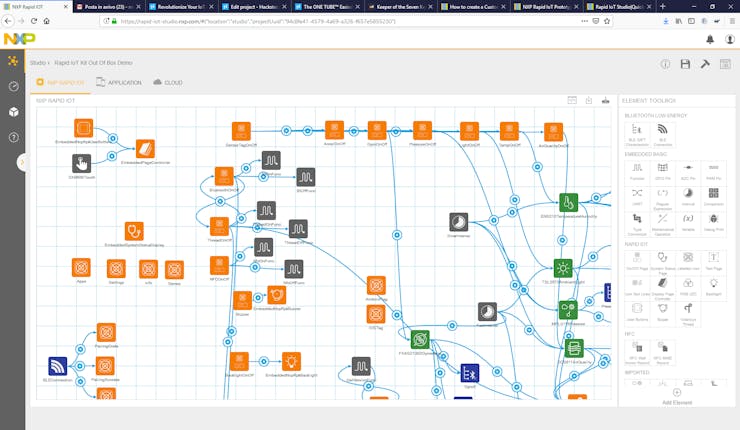Pick Function element in toolbox

click(637, 171)
